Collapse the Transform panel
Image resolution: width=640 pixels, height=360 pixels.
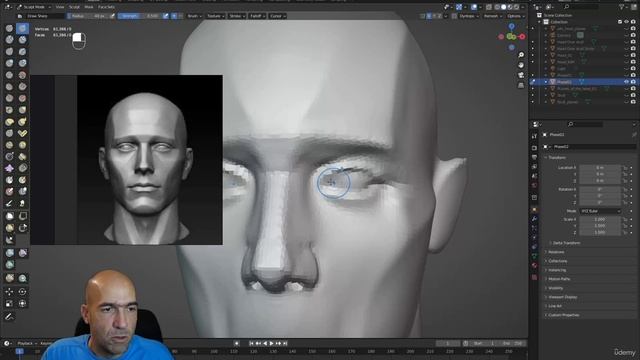click(x=556, y=158)
